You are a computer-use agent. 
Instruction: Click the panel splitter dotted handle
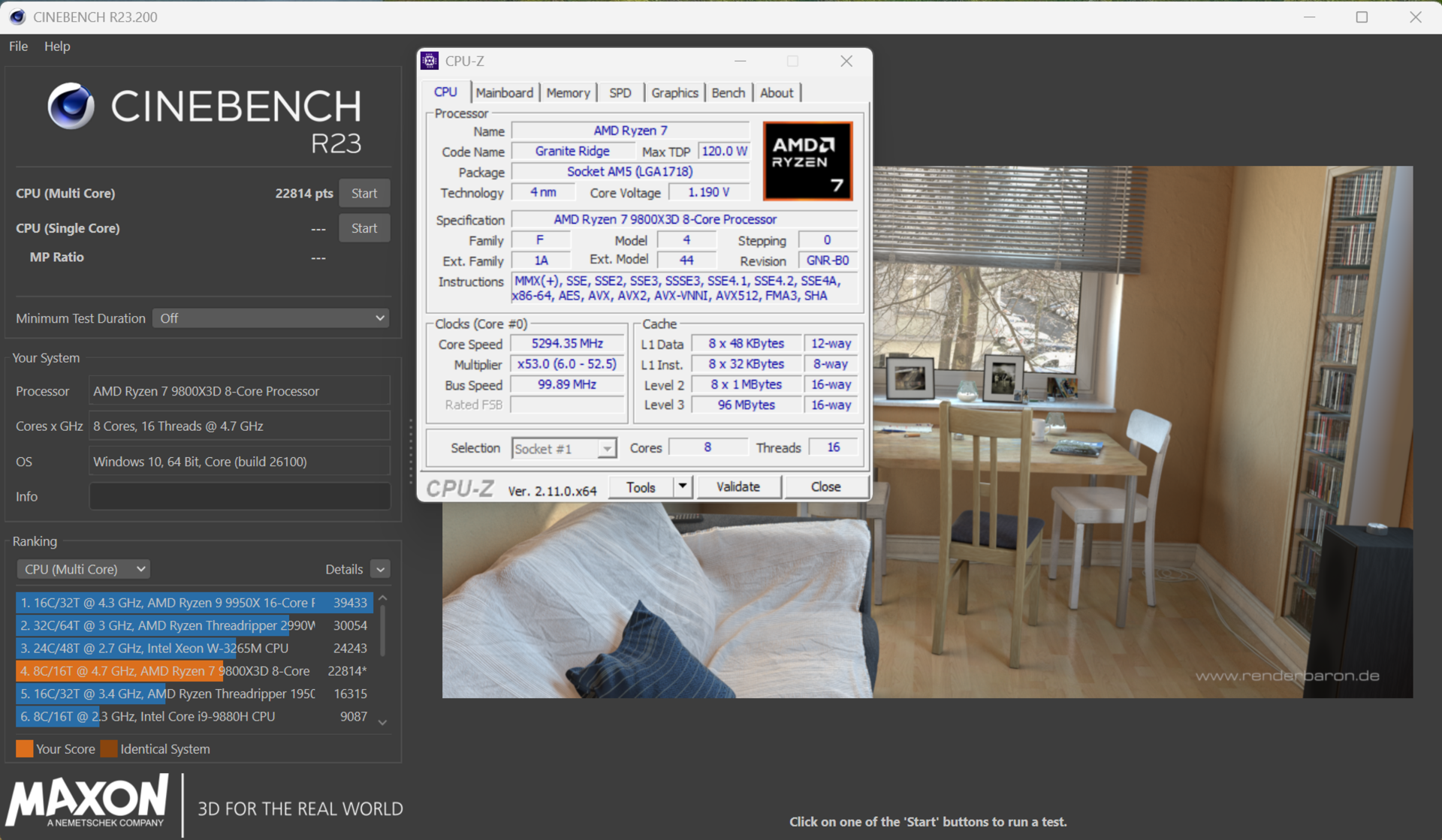tap(411, 450)
